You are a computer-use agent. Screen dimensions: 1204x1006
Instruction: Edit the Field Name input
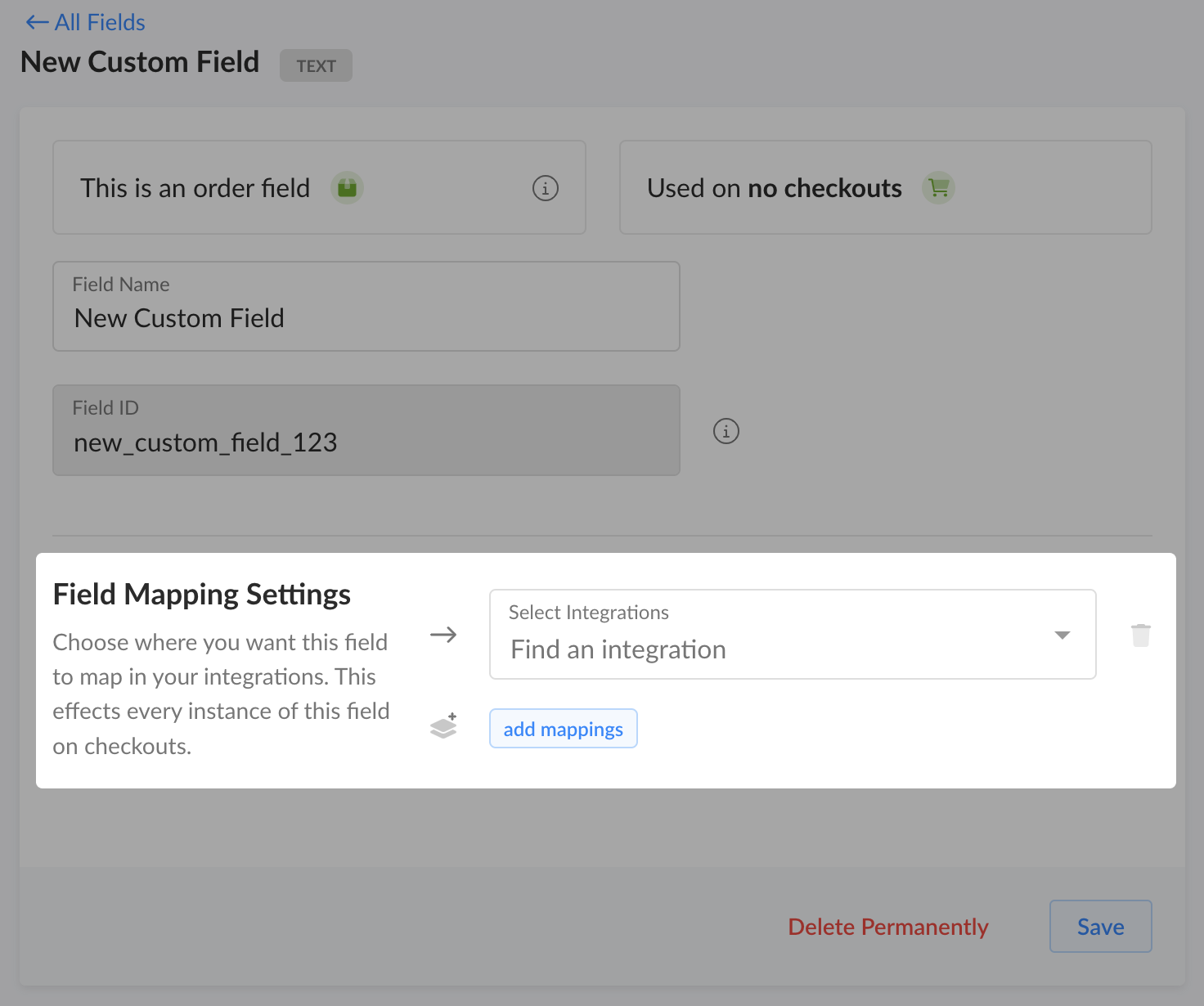[x=366, y=307]
